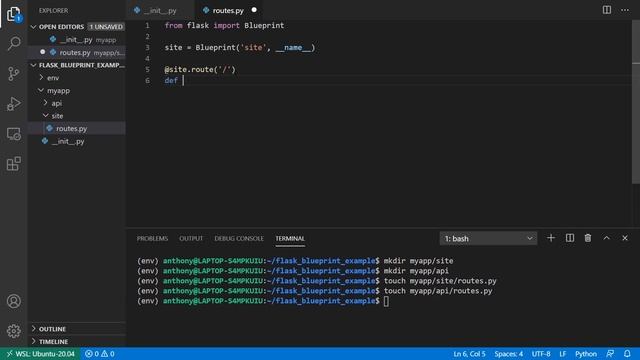Open the PROBLEMS panel tab

(x=152, y=238)
